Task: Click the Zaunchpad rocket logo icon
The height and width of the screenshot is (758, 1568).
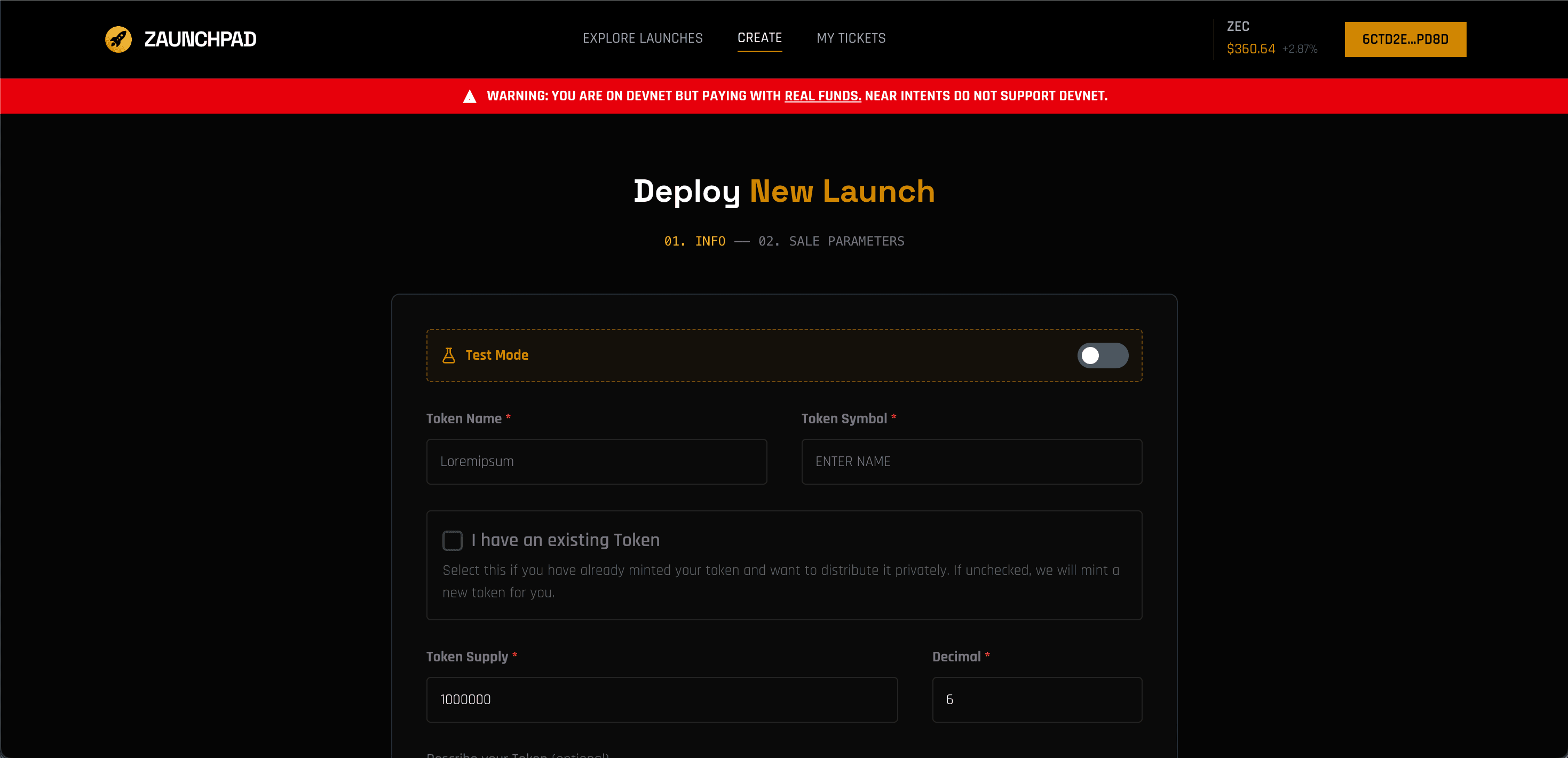Action: coord(118,39)
